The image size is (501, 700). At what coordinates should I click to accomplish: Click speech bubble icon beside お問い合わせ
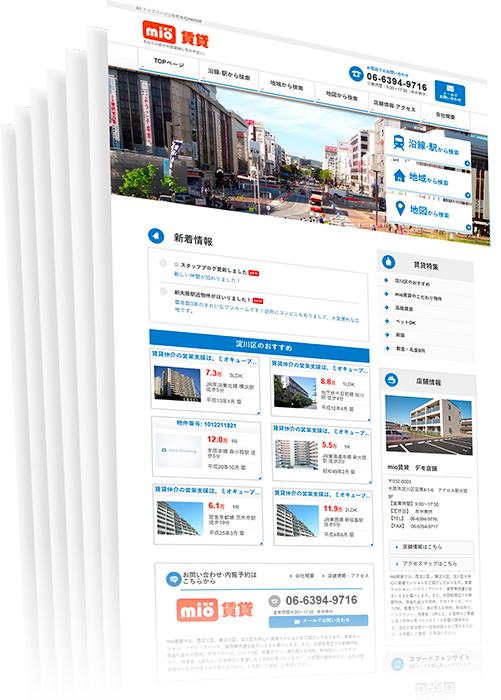click(x=173, y=579)
